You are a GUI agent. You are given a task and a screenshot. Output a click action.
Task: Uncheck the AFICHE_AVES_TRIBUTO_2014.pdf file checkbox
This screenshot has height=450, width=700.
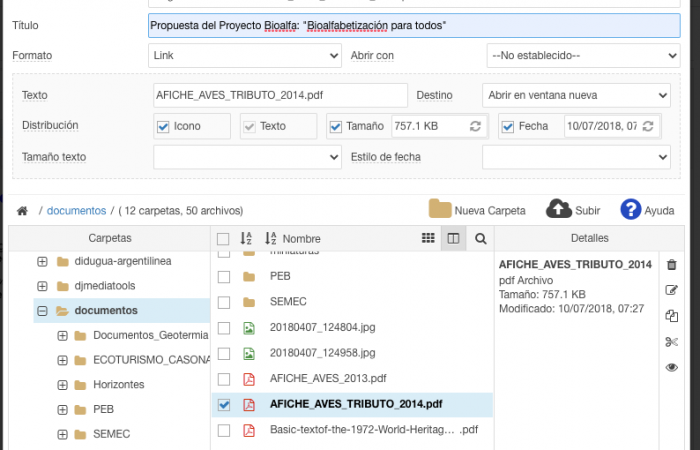[x=224, y=405]
